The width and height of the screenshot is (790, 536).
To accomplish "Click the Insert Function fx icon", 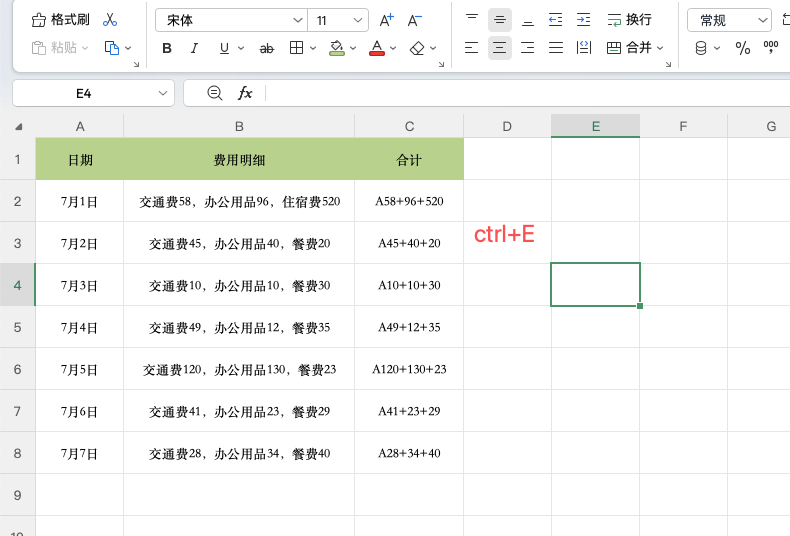I will click(245, 93).
